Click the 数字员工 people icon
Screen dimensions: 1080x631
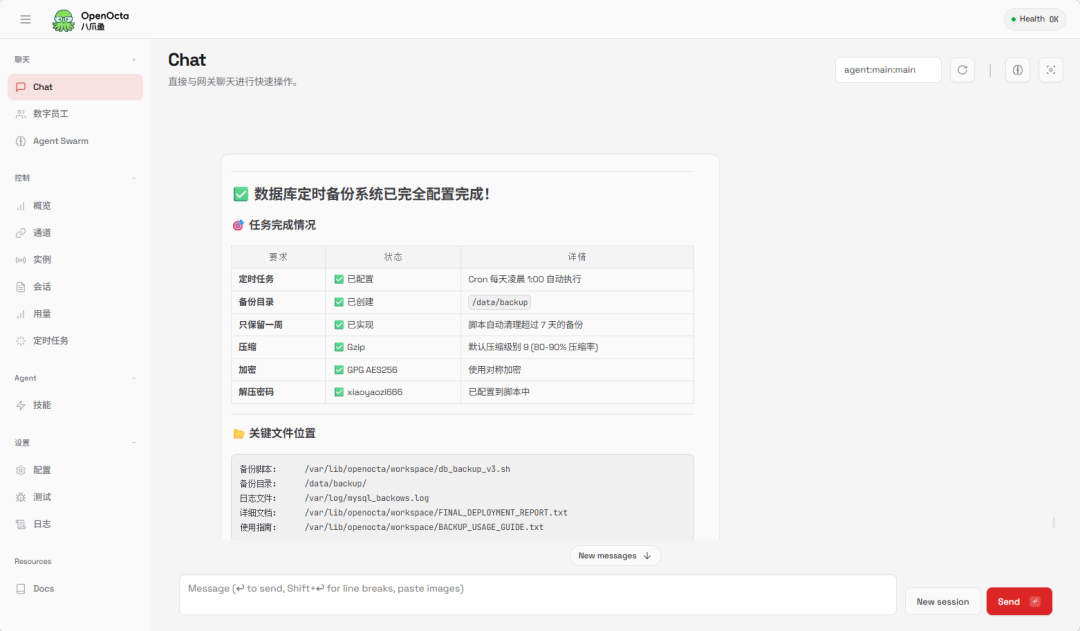[21, 114]
